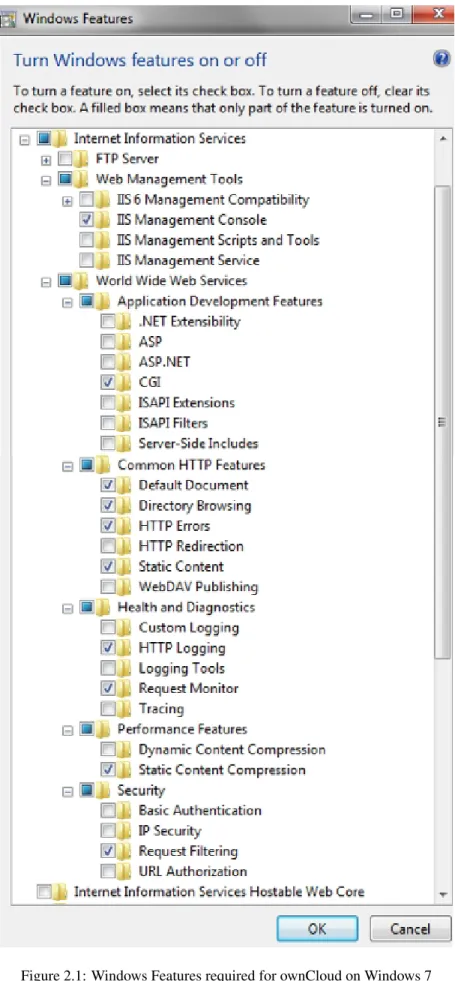The height and width of the screenshot is (981, 455).
Task: Click the Static Content folder icon
Action: 125,566
